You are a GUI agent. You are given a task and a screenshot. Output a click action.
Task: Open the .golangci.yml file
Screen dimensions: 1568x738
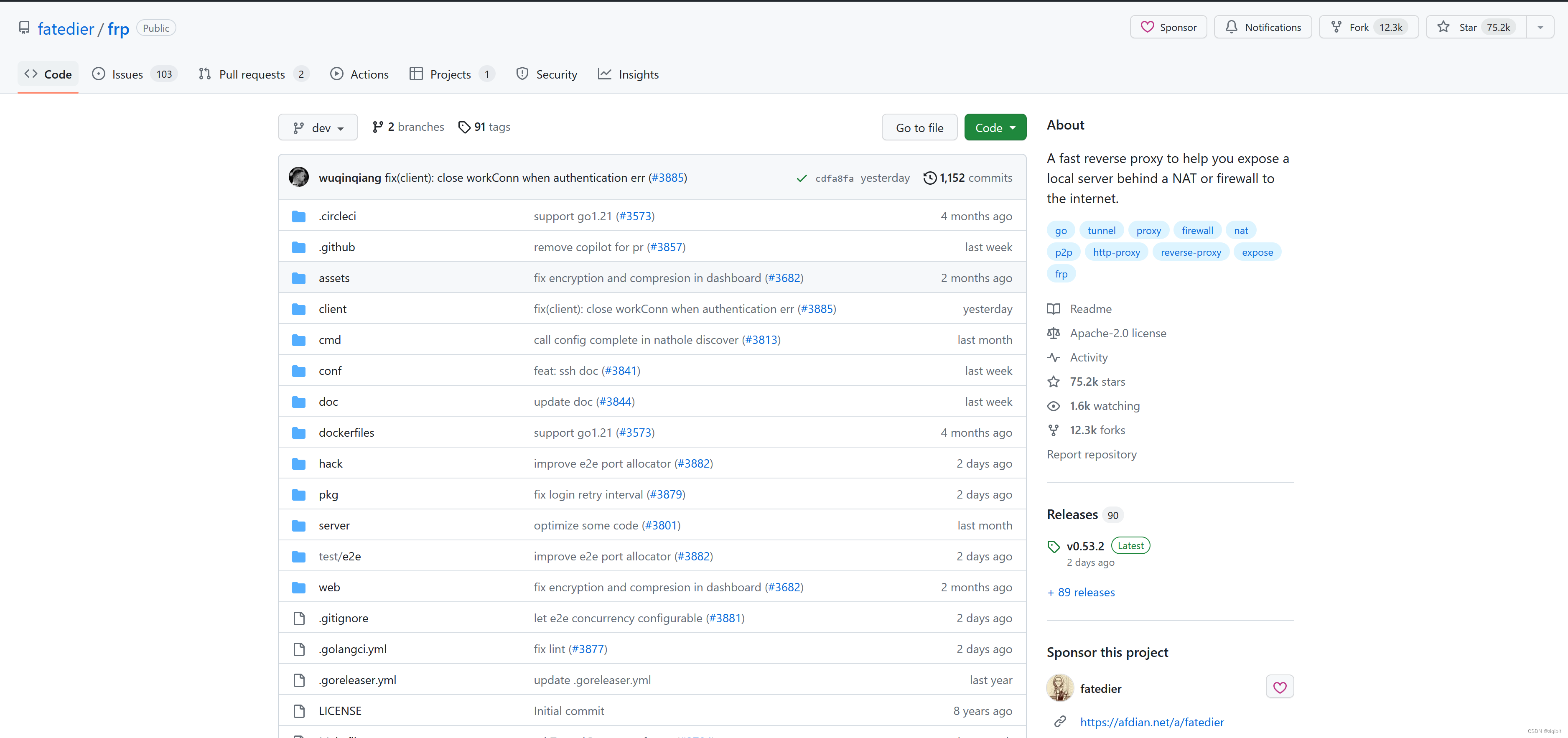(x=352, y=649)
